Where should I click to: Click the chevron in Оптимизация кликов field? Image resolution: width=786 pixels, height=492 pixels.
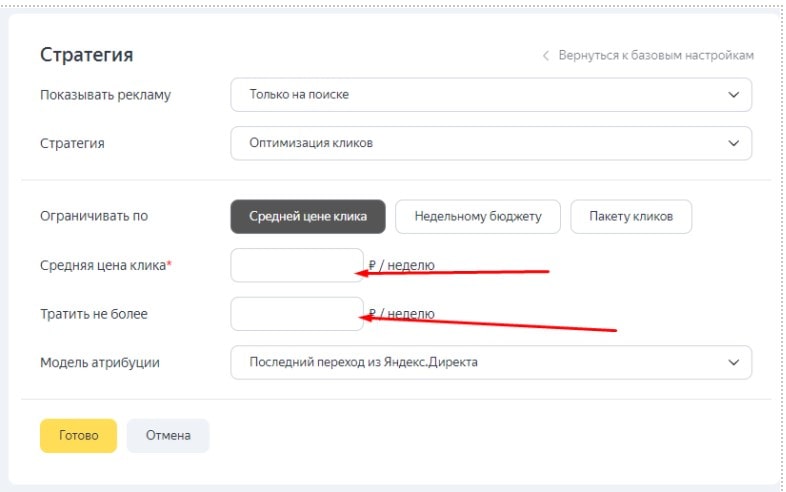(734, 143)
